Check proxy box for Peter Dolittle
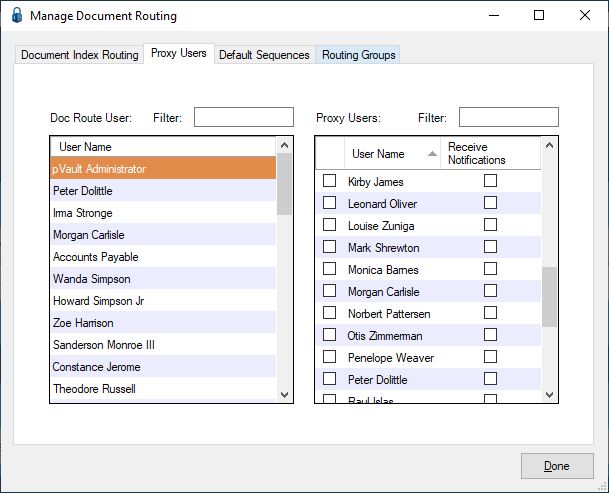Image resolution: width=609 pixels, height=493 pixels. (x=329, y=379)
